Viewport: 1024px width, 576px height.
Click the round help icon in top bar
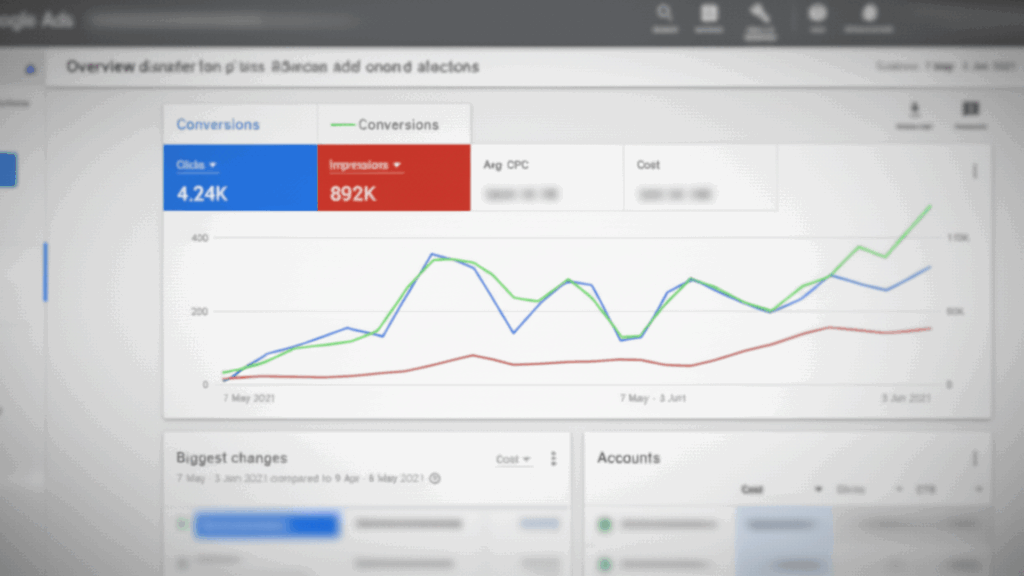tap(817, 14)
